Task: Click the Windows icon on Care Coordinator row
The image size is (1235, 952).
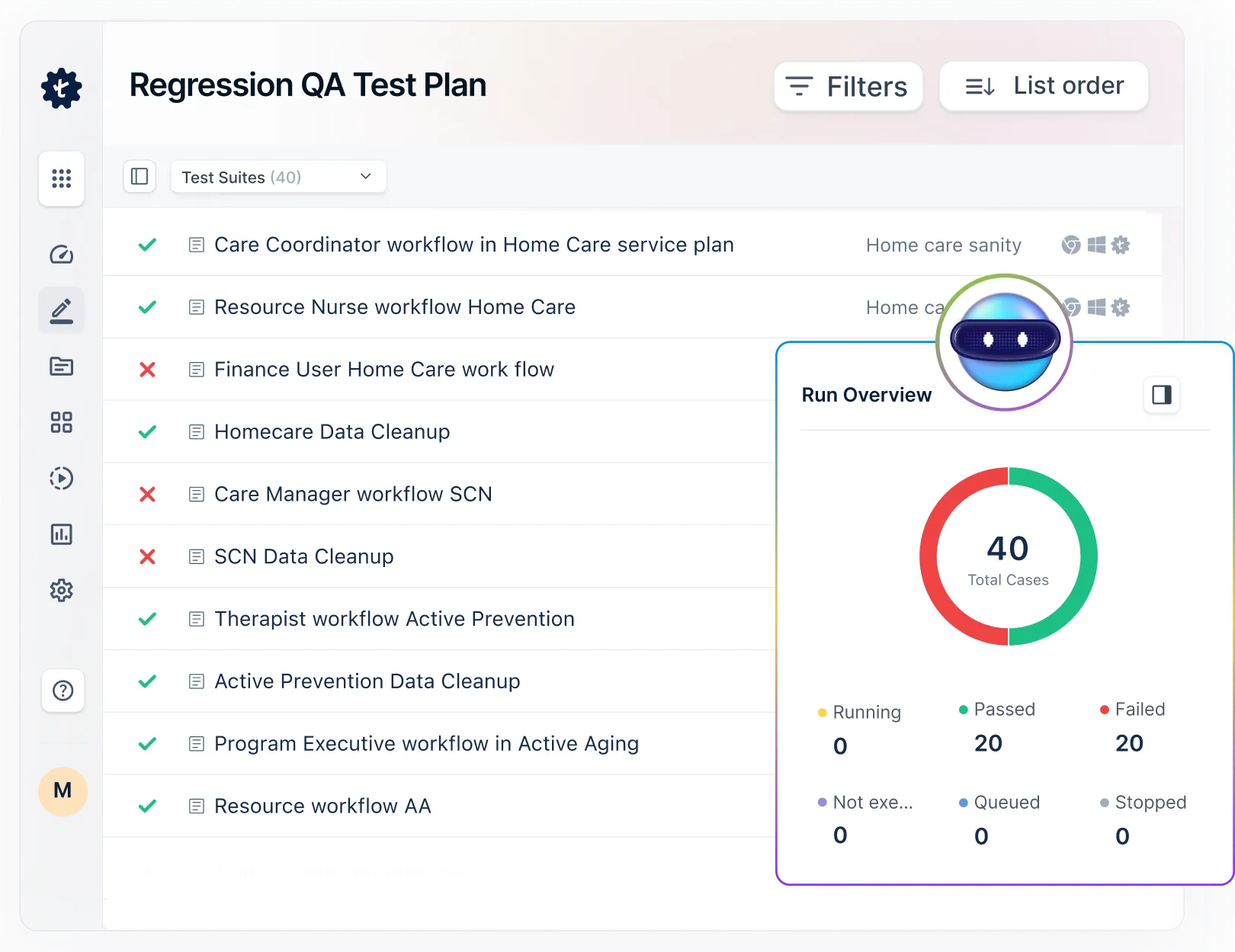Action: point(1096,245)
